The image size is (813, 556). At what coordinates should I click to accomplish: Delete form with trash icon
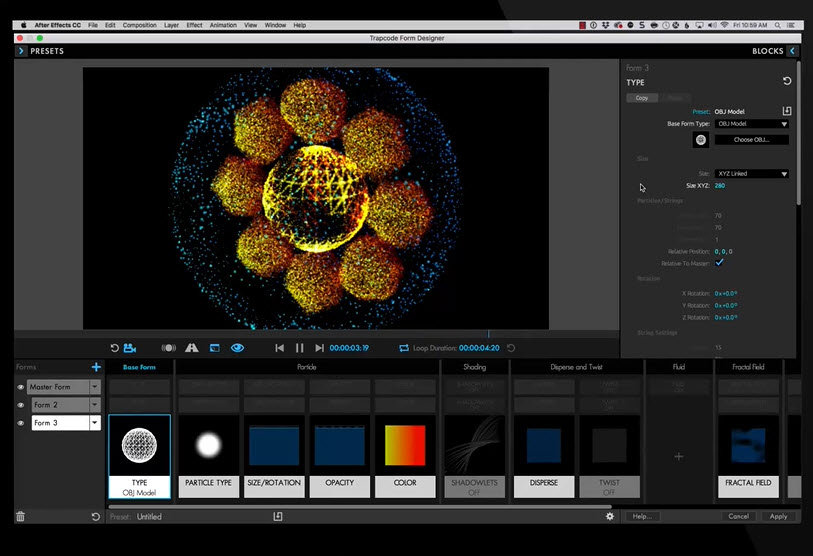click(20, 517)
